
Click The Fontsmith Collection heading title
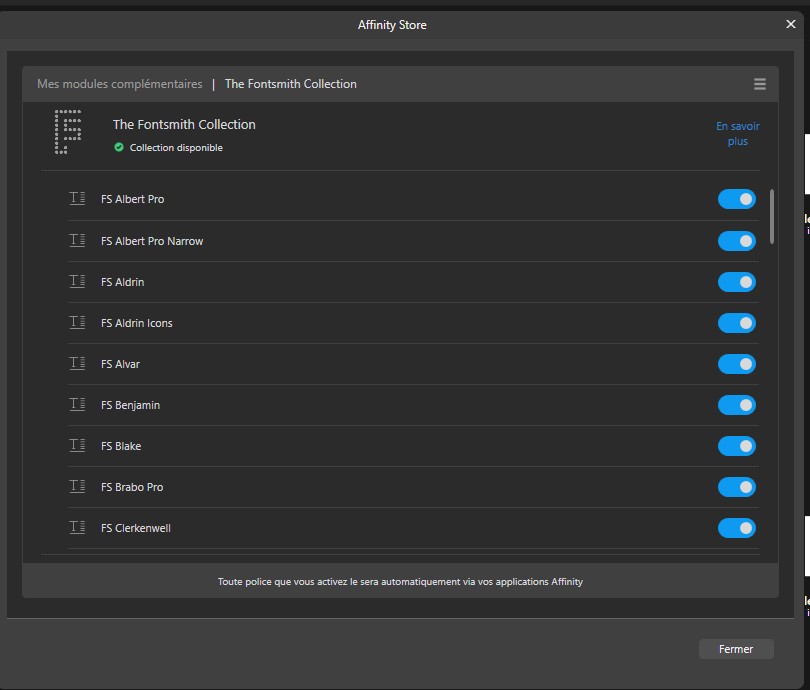(x=184, y=124)
